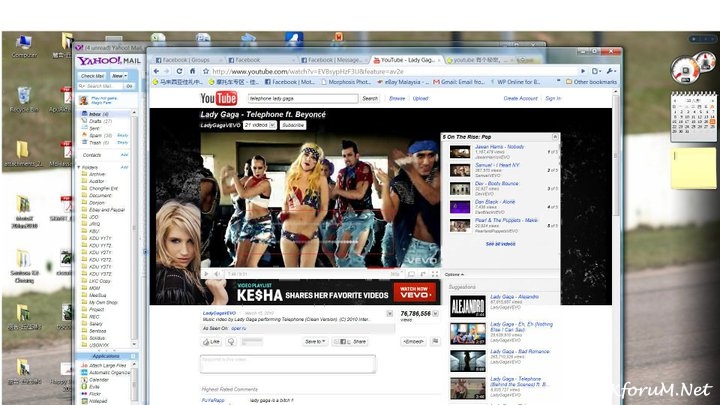720x405 pixels.
Task: Switch to the Facebook | Message tab
Action: 333,60
